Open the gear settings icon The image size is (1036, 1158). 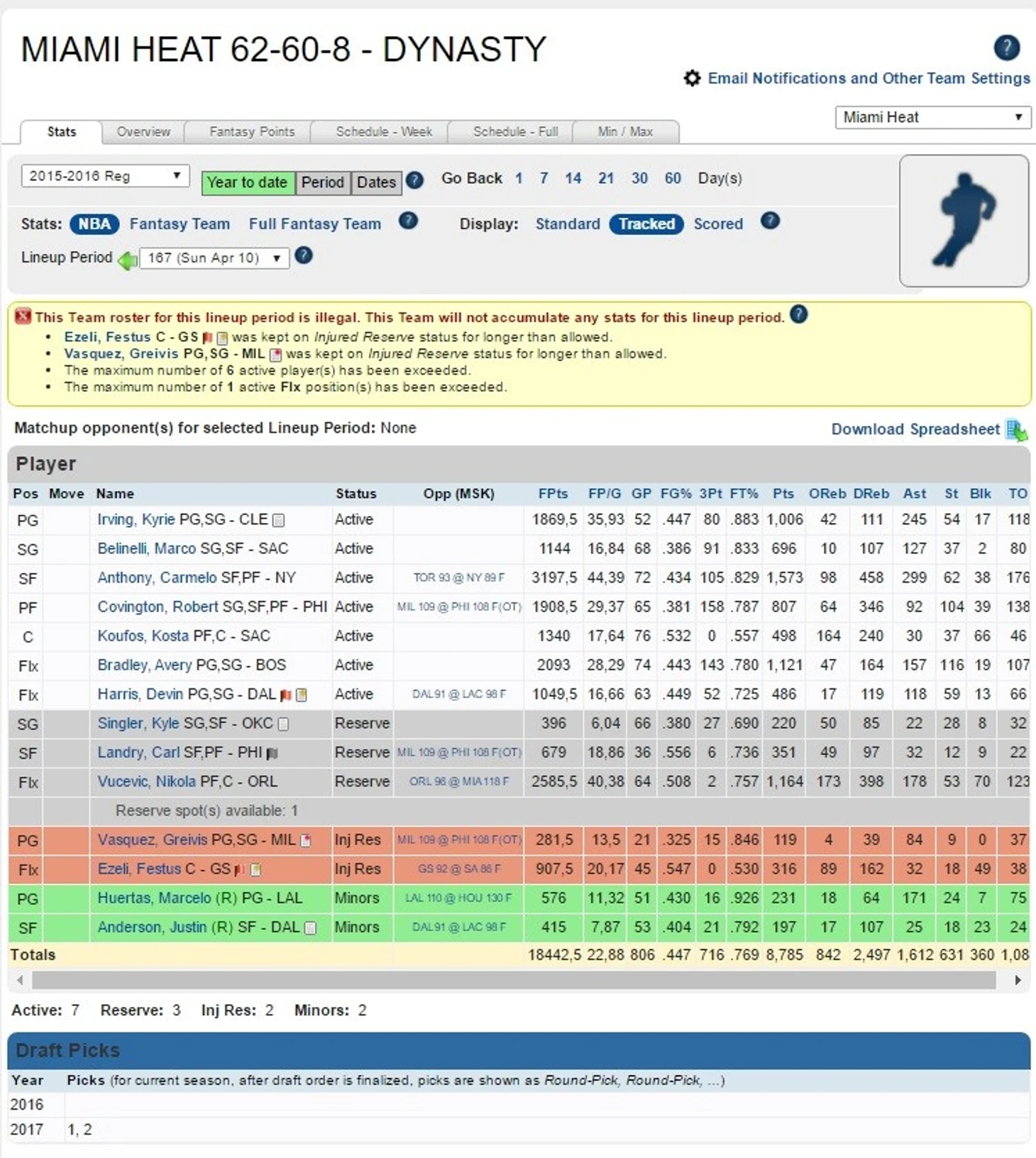pos(692,78)
